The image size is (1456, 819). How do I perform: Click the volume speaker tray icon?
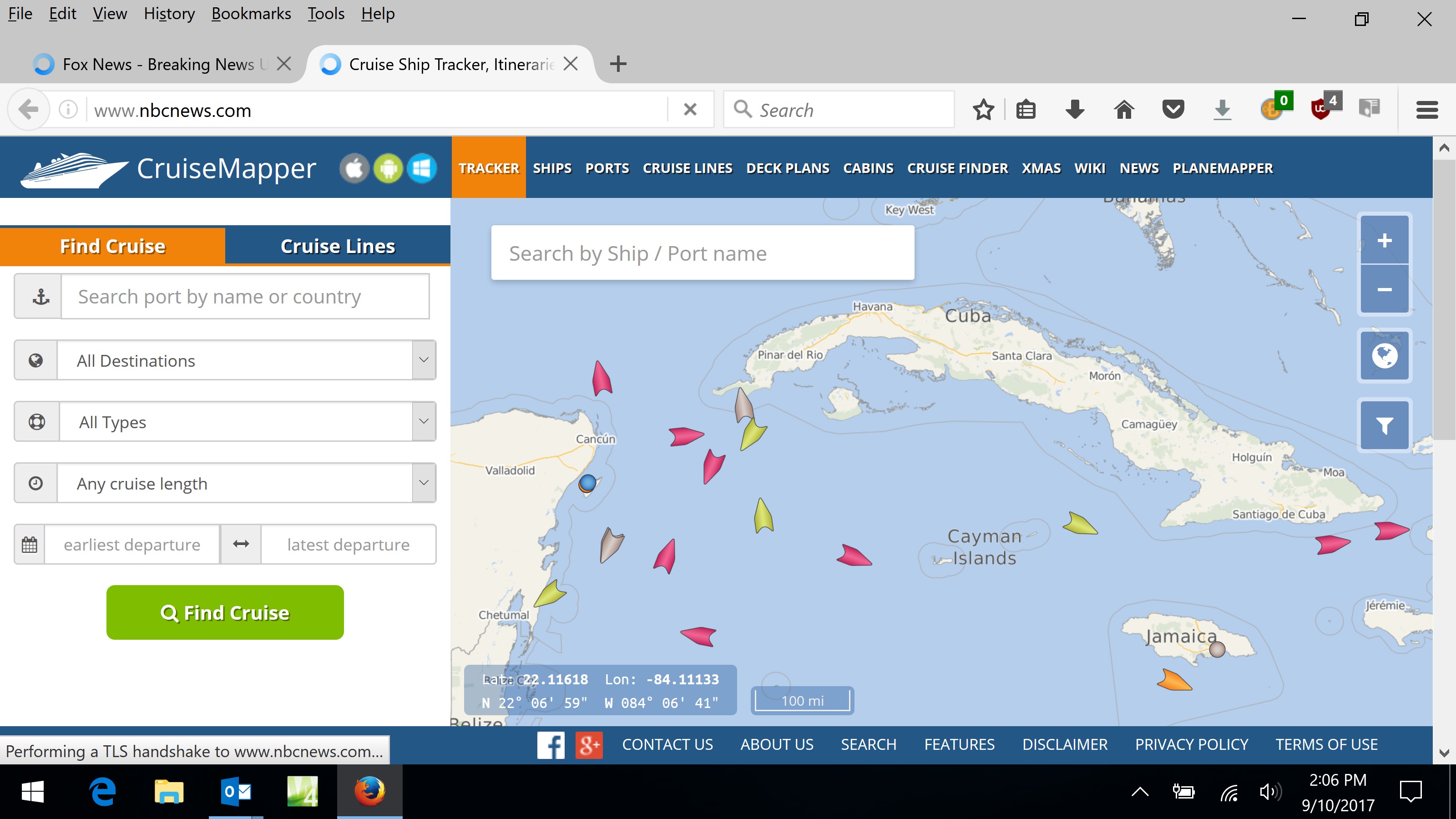pos(1270,792)
